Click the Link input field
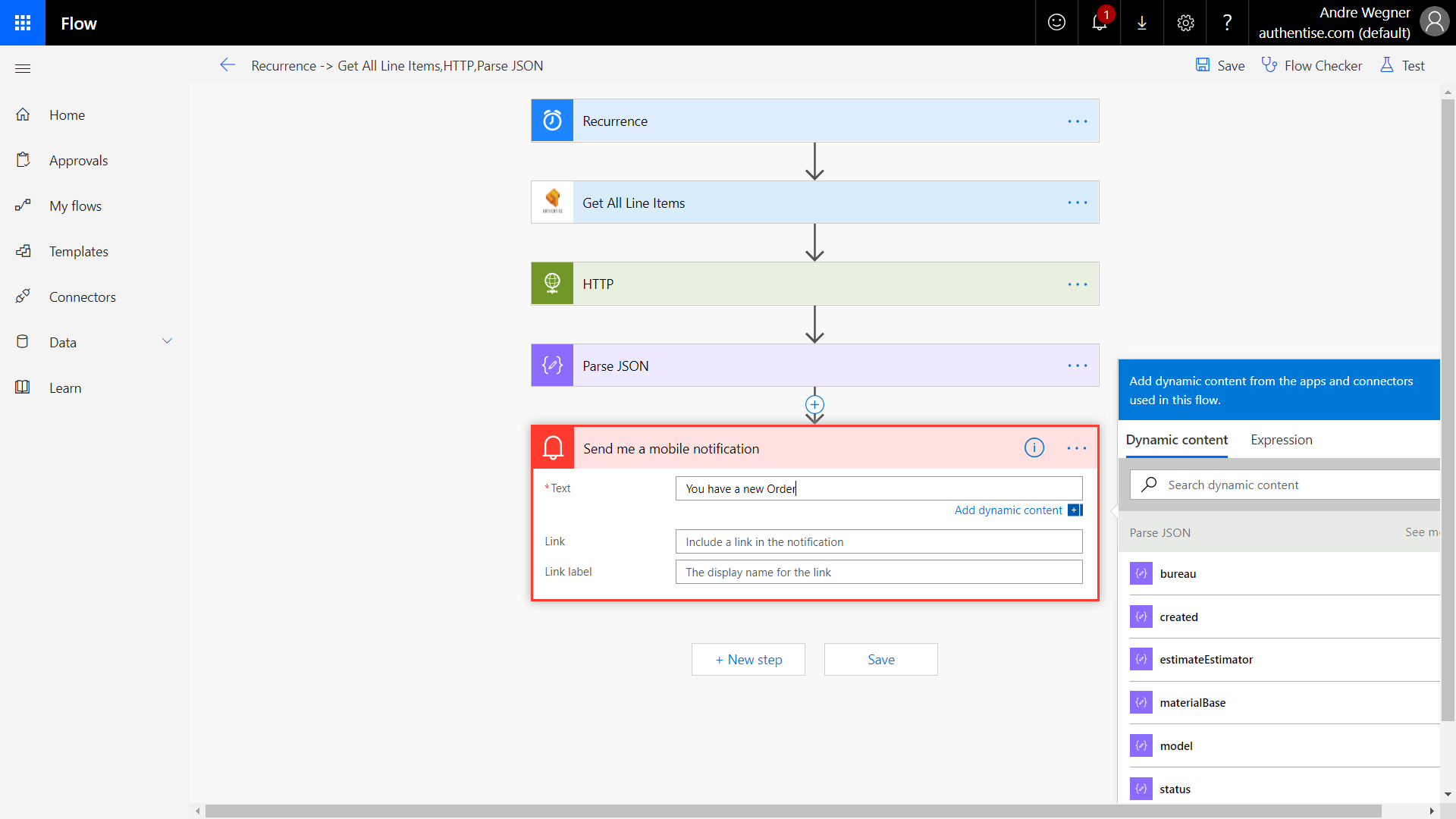 pyautogui.click(x=879, y=541)
